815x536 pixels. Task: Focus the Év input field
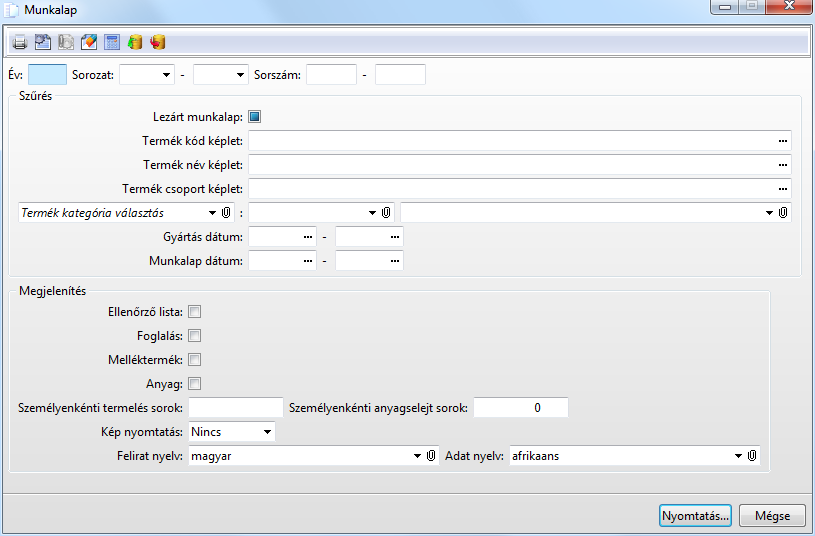[x=47, y=75]
